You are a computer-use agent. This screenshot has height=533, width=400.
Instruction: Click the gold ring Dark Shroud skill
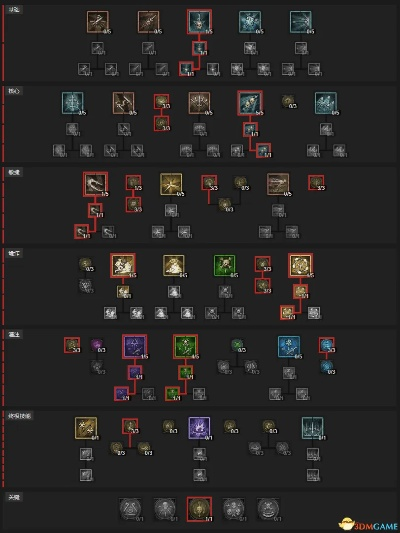(301, 265)
